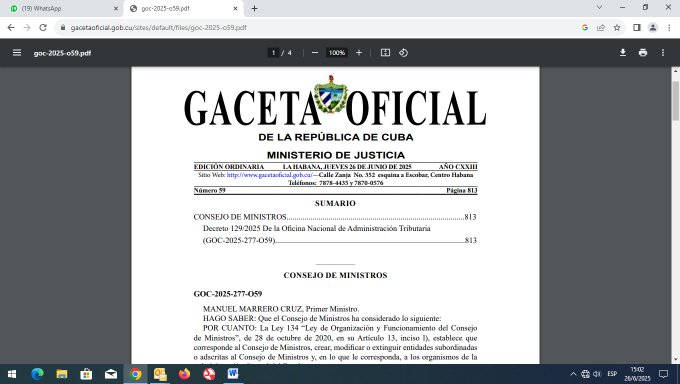680x384 pixels.
Task: Zoom out the PDF with minus button
Action: pyautogui.click(x=315, y=53)
